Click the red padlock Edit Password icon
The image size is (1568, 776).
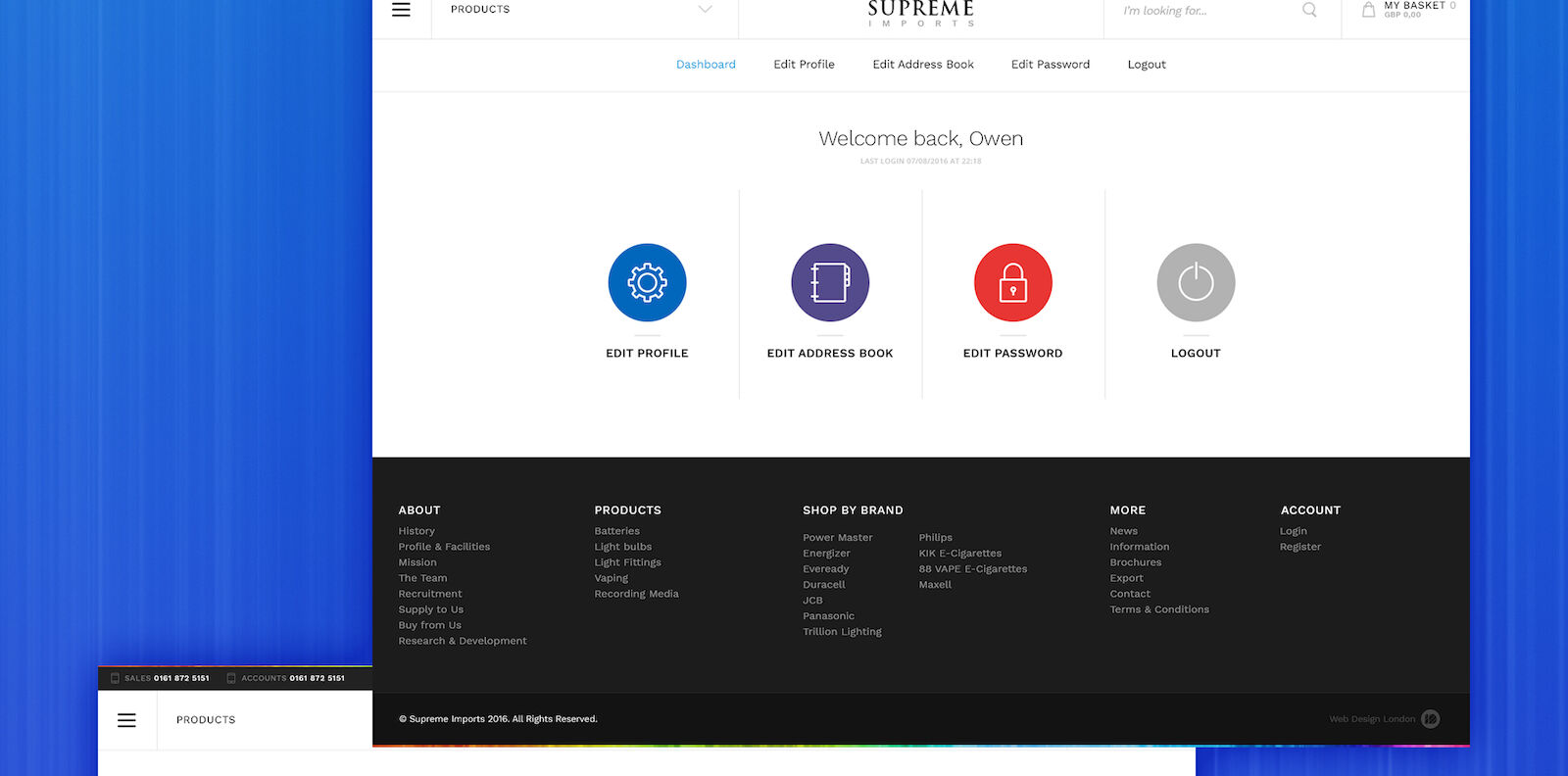[x=1012, y=283]
